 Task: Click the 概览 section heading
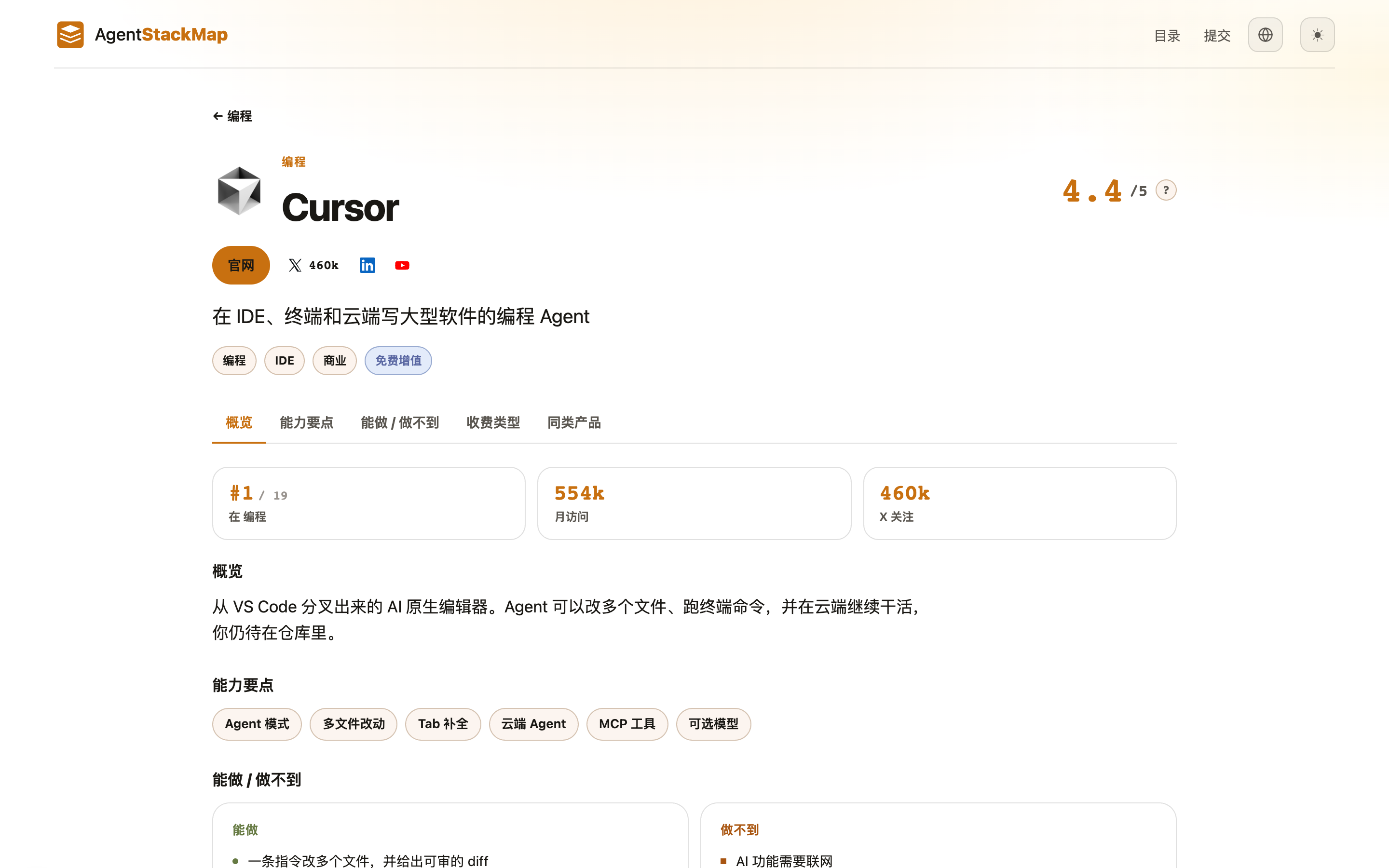tap(227, 571)
